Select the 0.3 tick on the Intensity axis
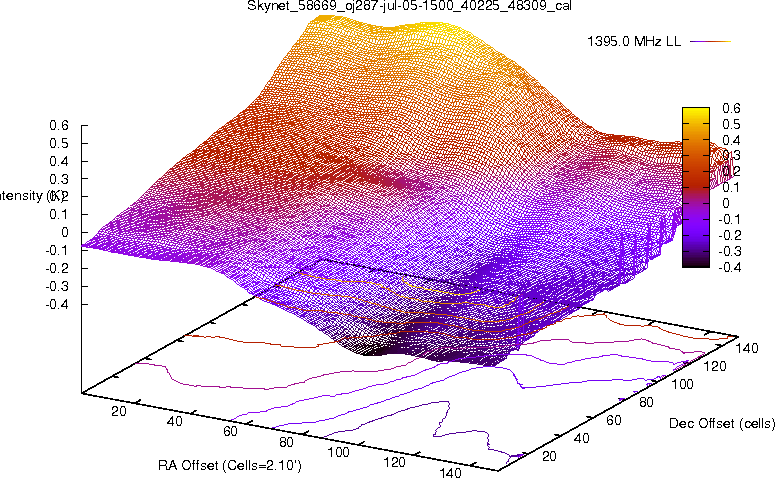 [x=59, y=178]
